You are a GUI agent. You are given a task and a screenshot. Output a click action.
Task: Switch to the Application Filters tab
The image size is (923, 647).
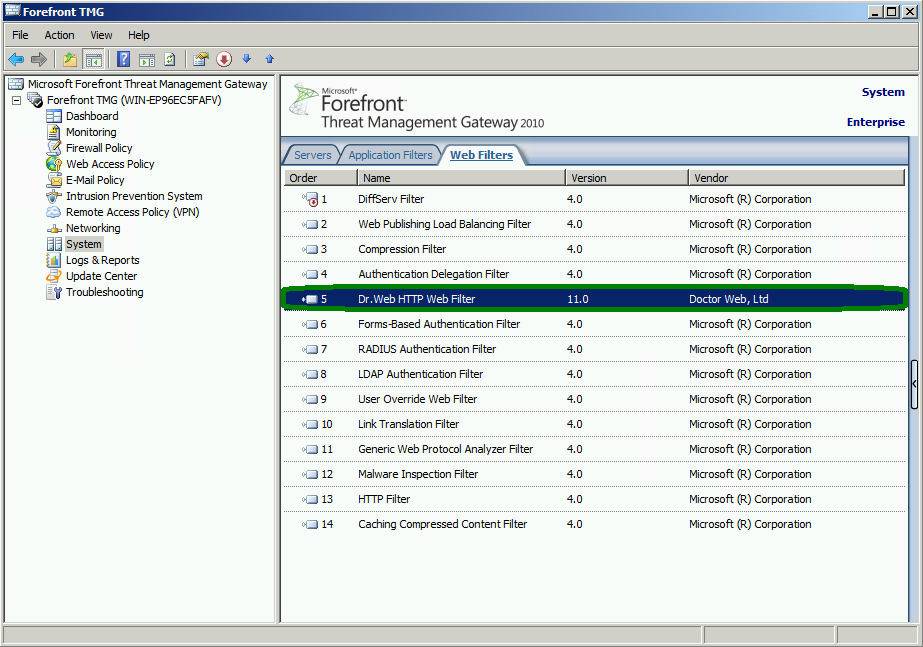(390, 155)
